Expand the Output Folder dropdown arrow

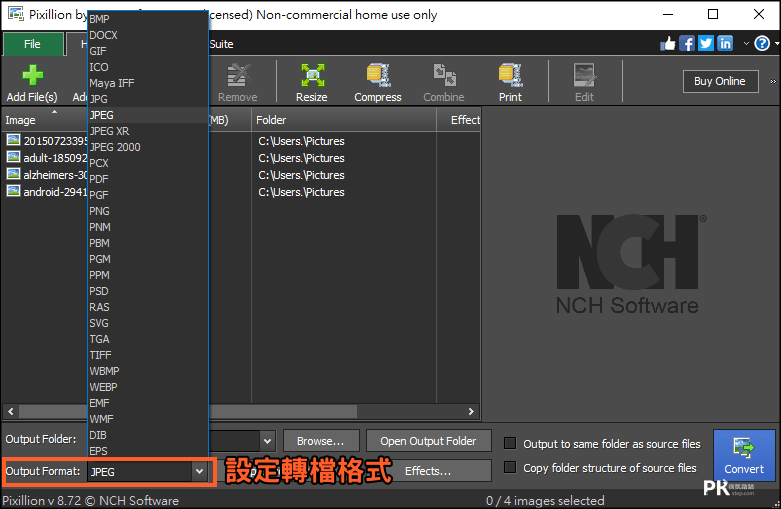(267, 441)
